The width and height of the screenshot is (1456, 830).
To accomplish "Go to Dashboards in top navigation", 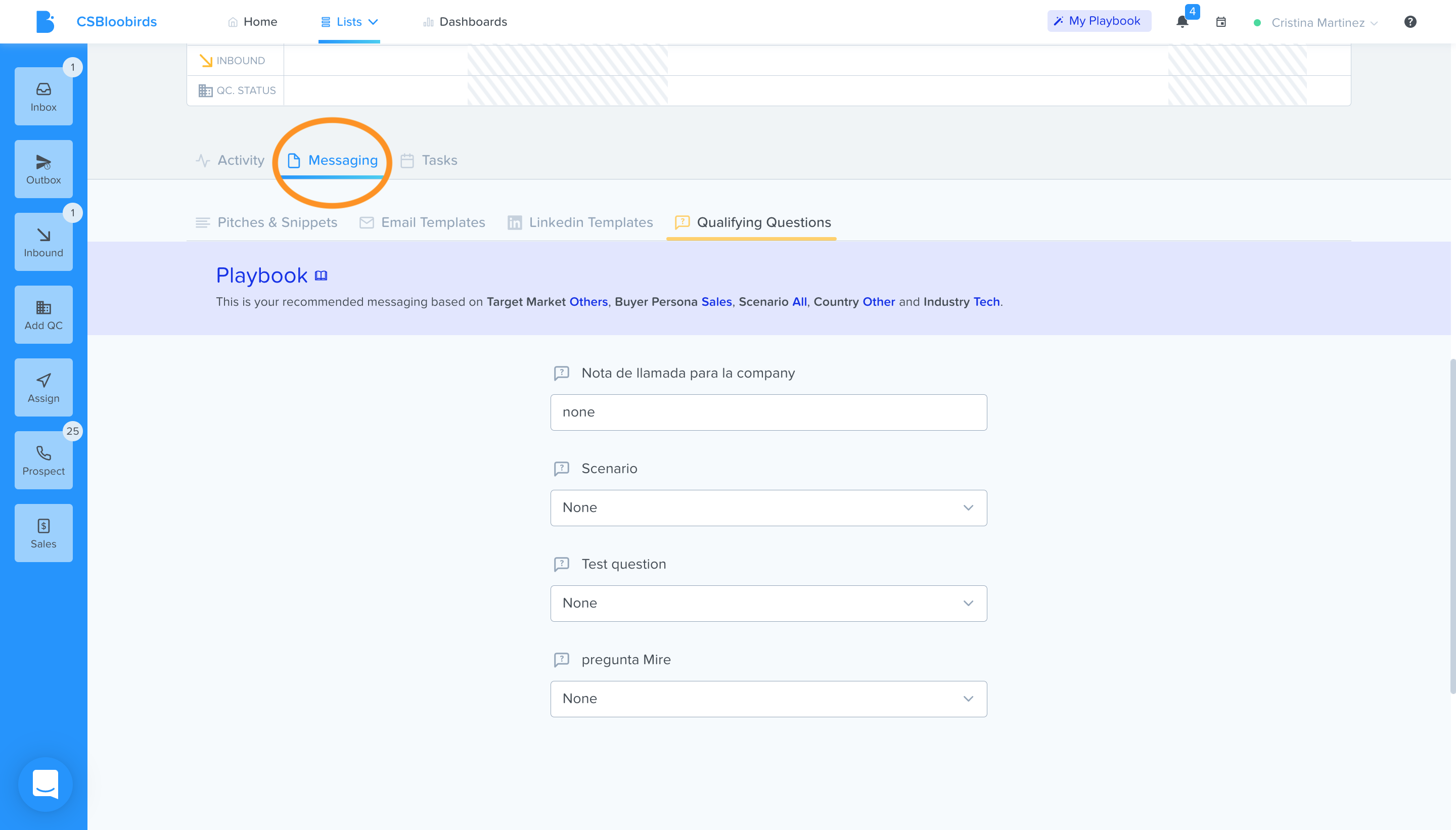I will (x=465, y=22).
